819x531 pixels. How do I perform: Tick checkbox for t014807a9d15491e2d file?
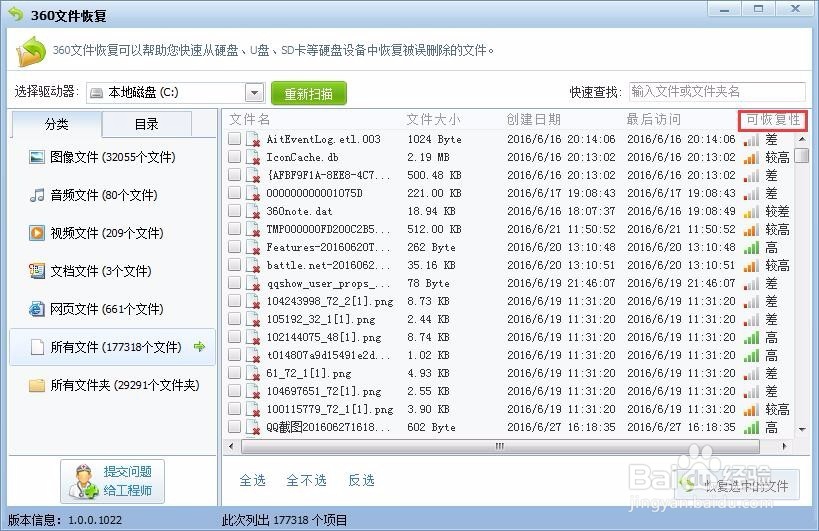click(x=235, y=355)
